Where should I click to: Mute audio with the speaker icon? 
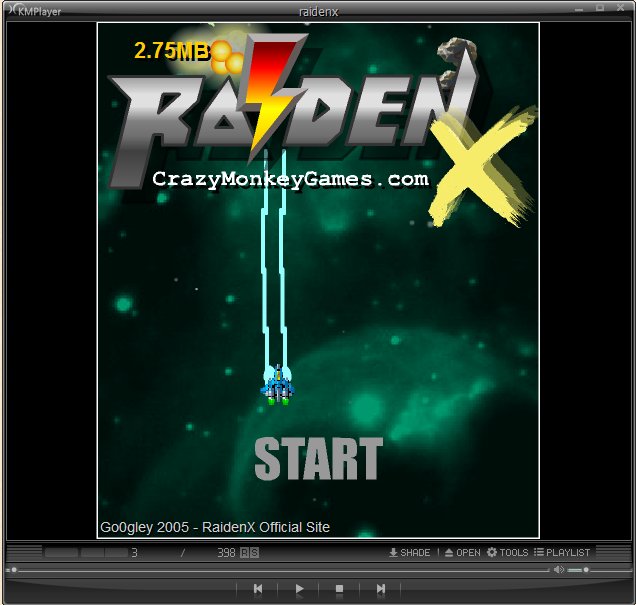coord(559,570)
